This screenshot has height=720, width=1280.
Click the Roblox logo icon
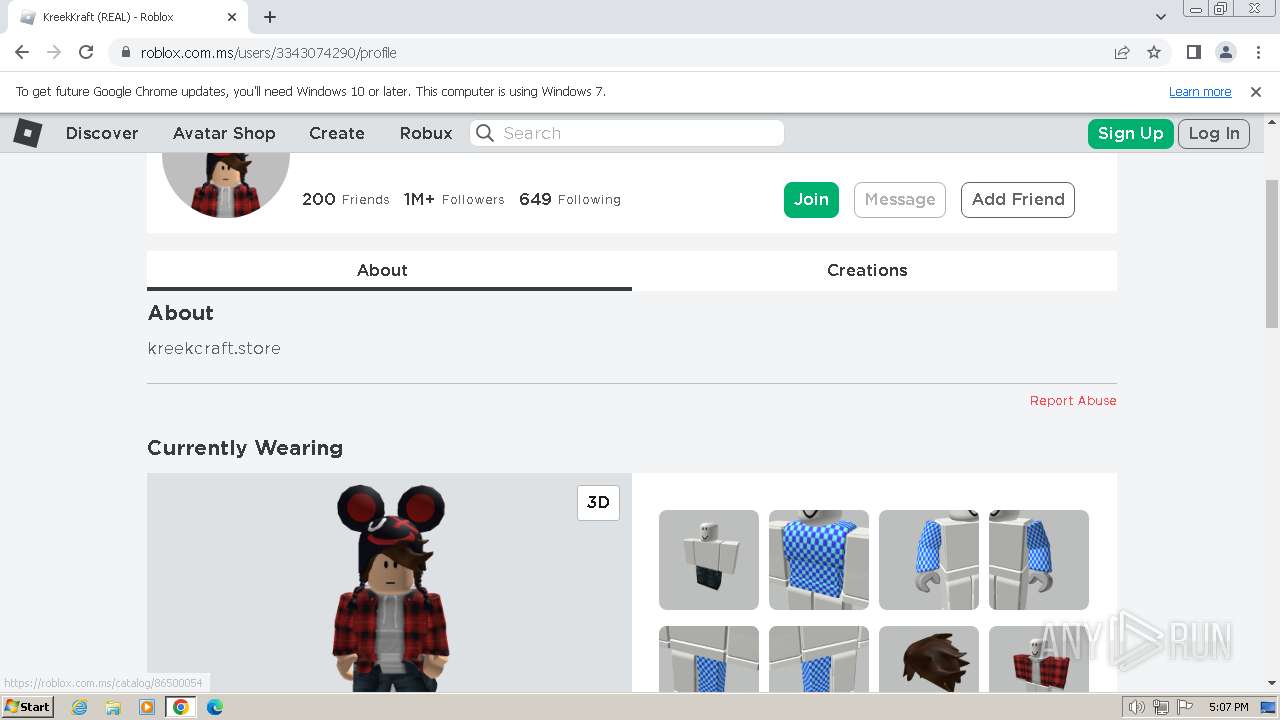(28, 133)
